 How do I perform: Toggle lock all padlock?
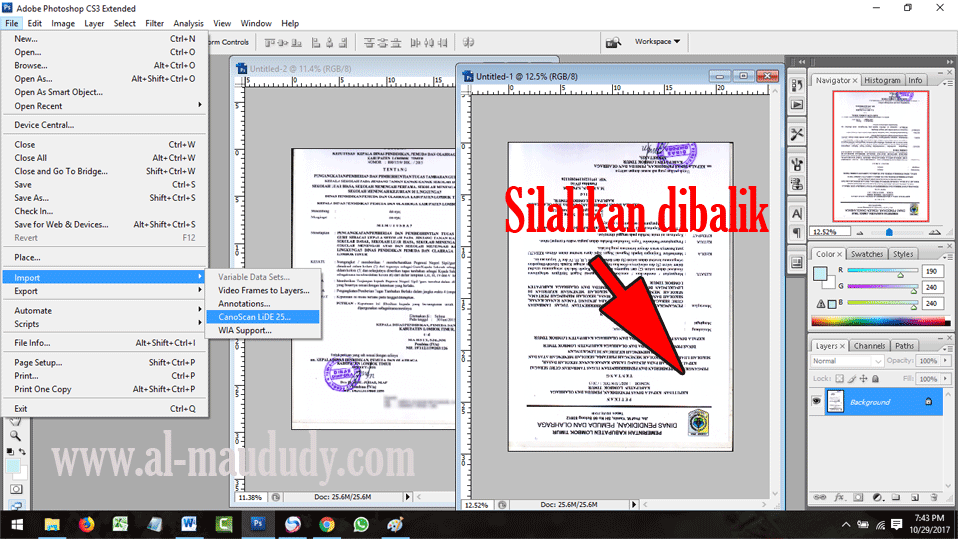876,379
